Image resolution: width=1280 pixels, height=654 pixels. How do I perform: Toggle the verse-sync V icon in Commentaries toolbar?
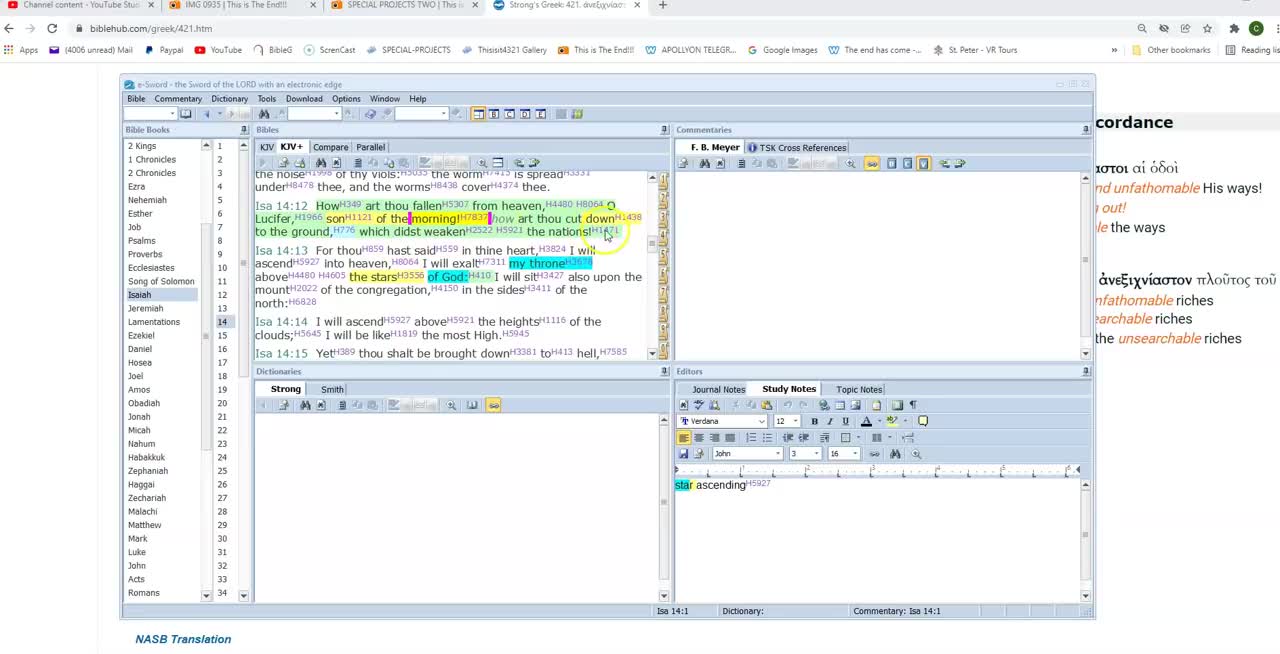pyautogui.click(x=924, y=164)
